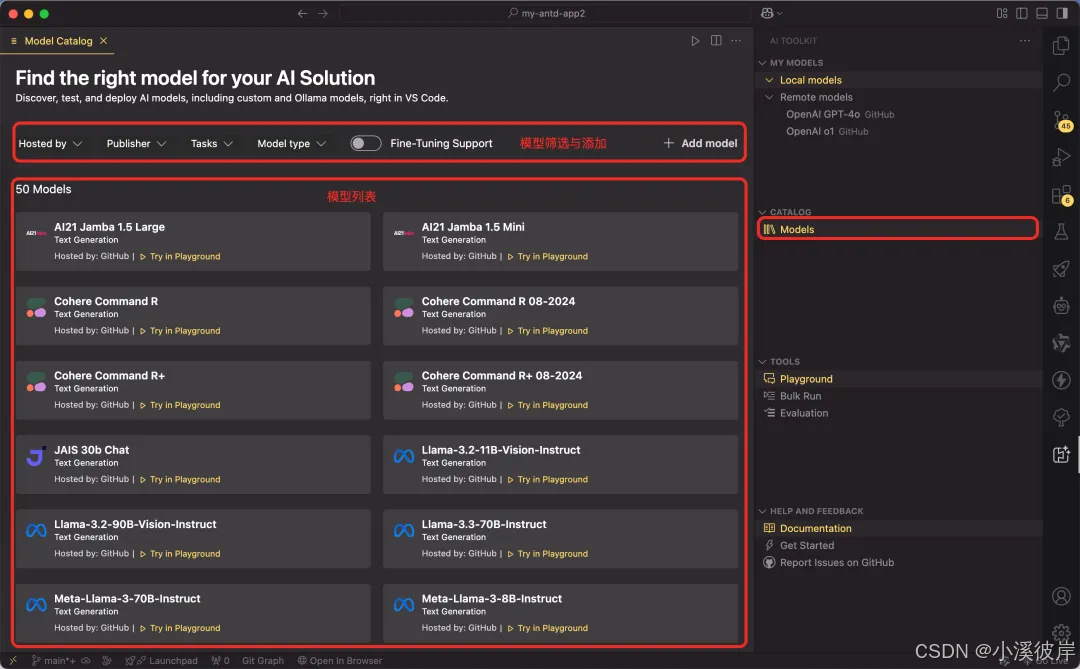1080x669 pixels.
Task: Open the AI Toolkit panel more actions menu
Action: [1024, 40]
